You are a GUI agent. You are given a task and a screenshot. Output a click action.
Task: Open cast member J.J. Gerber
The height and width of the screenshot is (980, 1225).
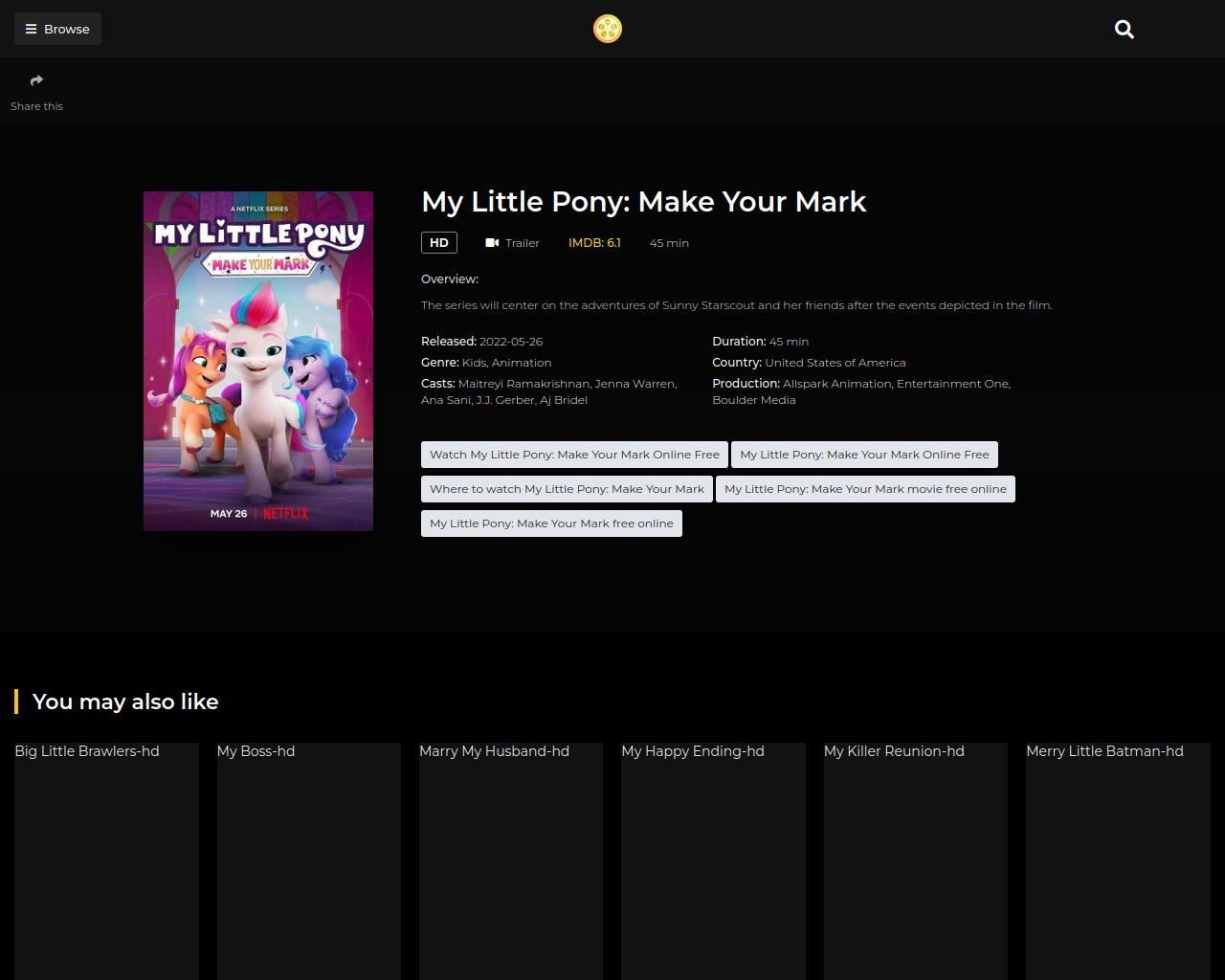pos(505,400)
